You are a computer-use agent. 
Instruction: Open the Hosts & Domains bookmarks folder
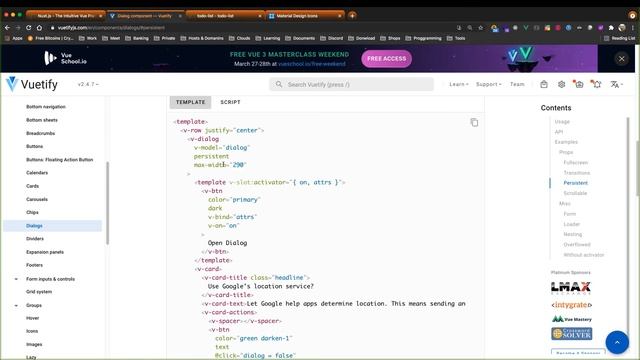(202, 38)
